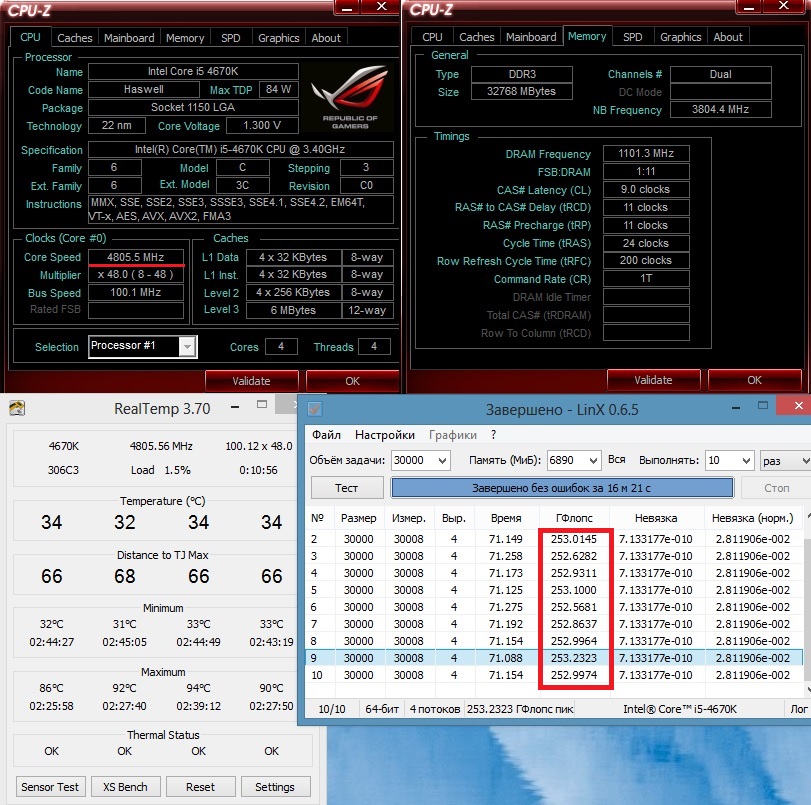Open the Графики menu in LinX
This screenshot has height=805, width=811.
pyautogui.click(x=453, y=435)
